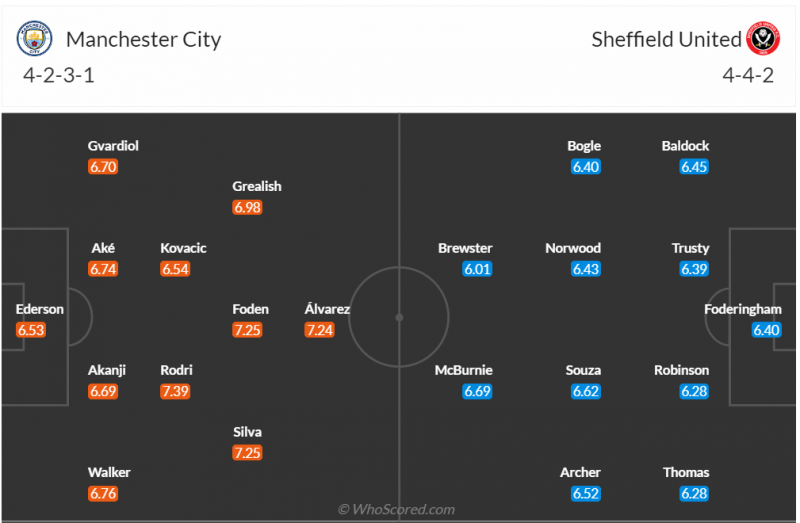
Task: Click the player name Baldock
Action: click(685, 146)
